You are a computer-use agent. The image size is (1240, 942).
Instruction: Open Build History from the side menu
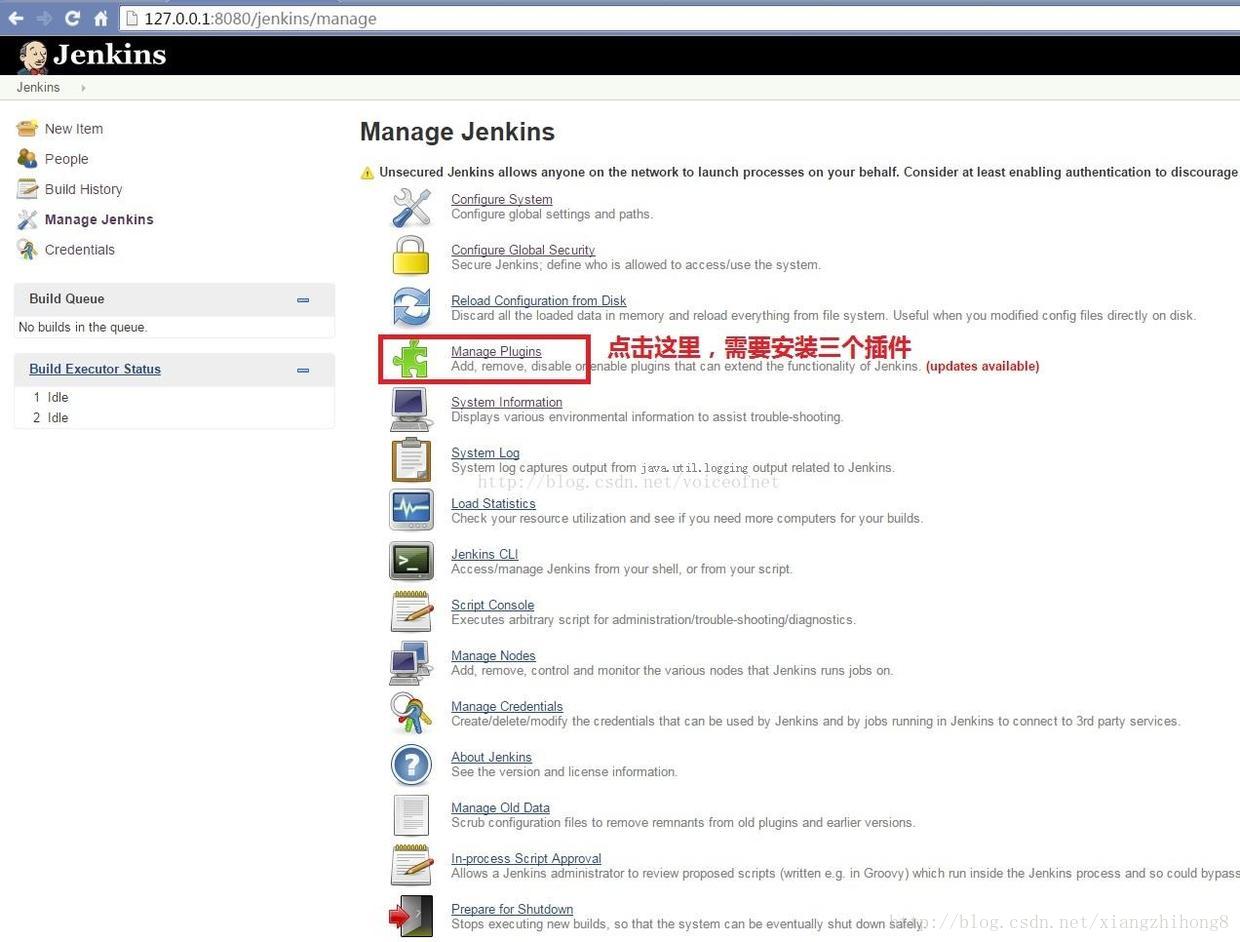pyautogui.click(x=84, y=189)
